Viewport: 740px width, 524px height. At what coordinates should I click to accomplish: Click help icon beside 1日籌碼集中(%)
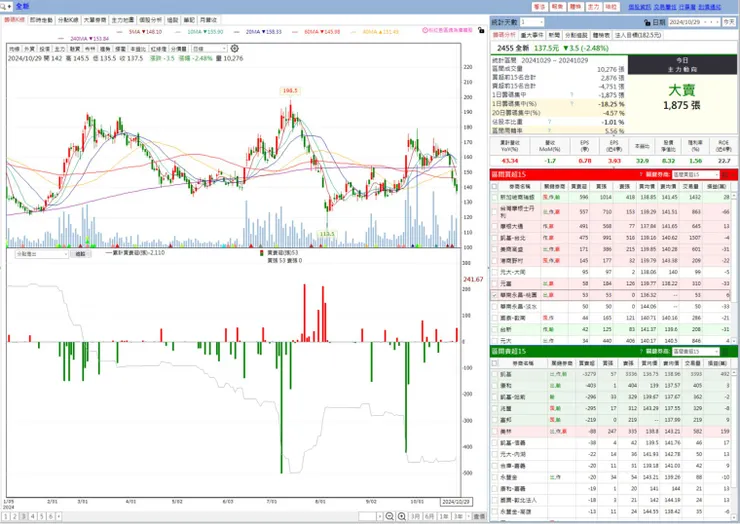(x=572, y=103)
